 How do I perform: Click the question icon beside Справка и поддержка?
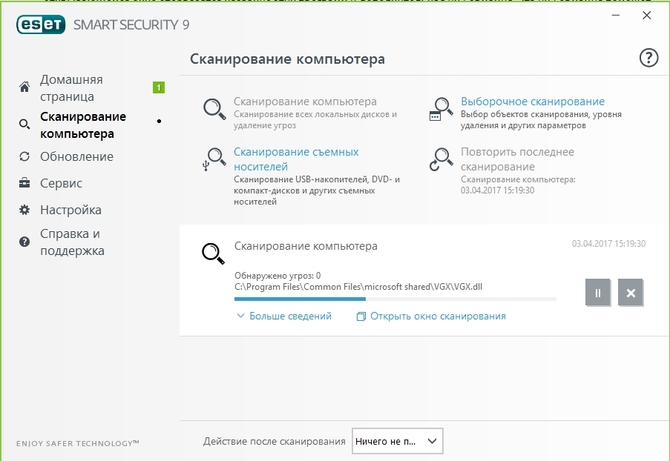tap(24, 242)
